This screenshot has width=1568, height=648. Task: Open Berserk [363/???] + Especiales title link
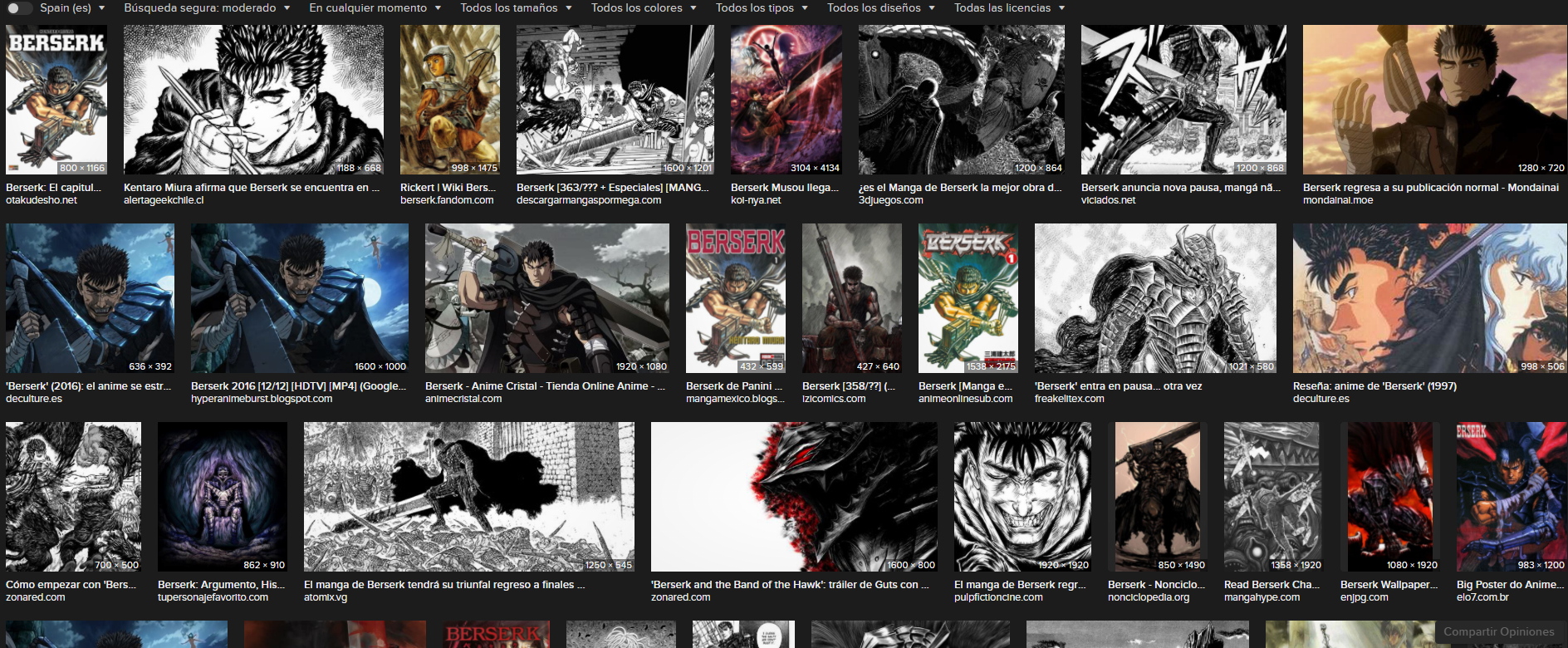(x=612, y=188)
